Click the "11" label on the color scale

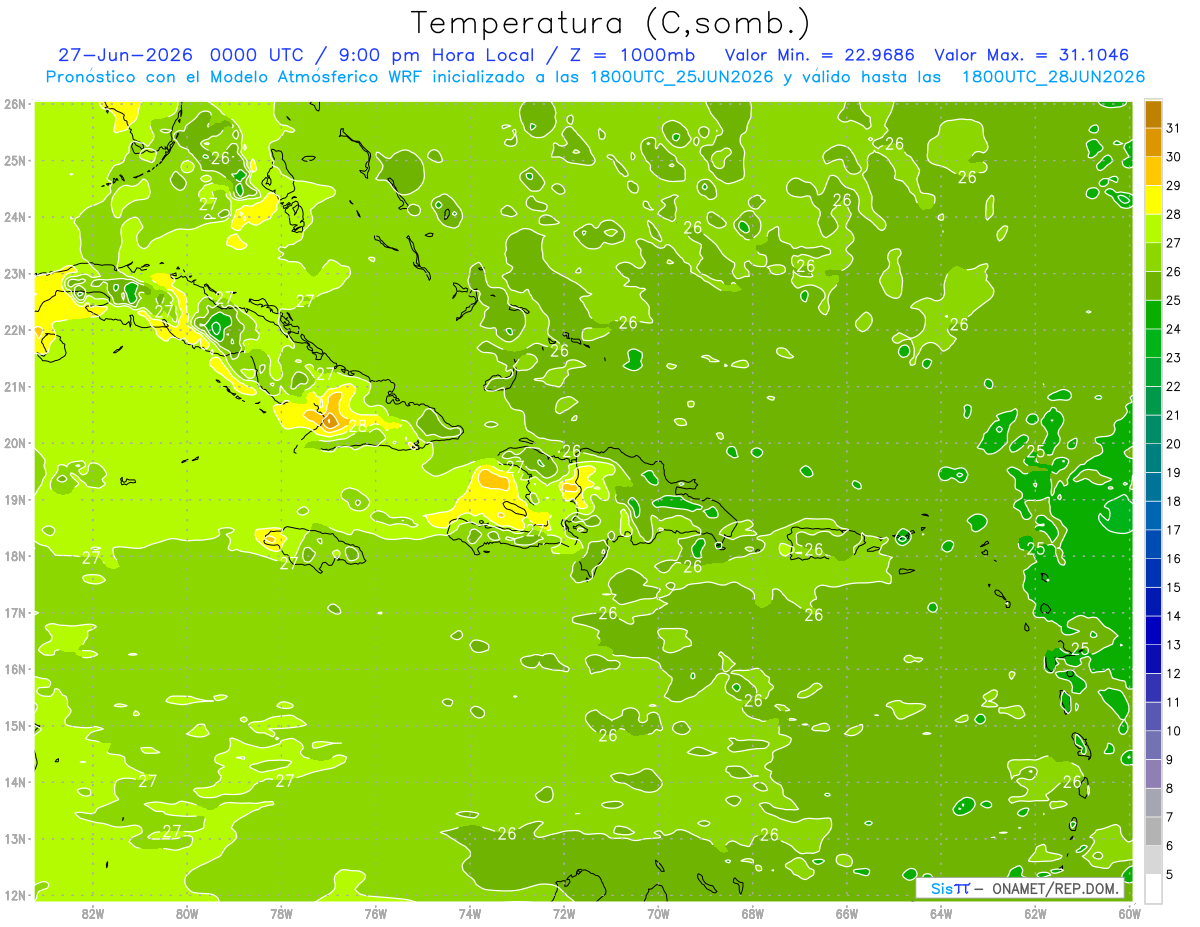tap(1174, 702)
